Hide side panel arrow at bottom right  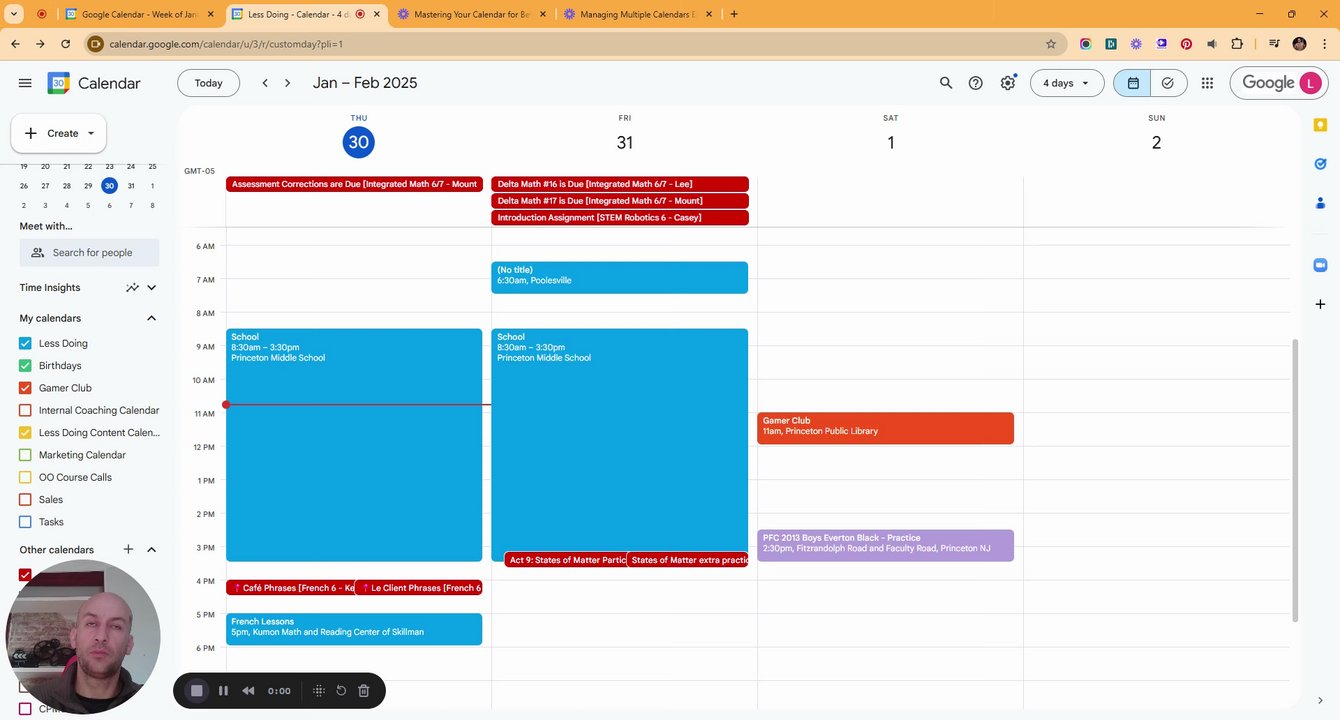point(1320,701)
